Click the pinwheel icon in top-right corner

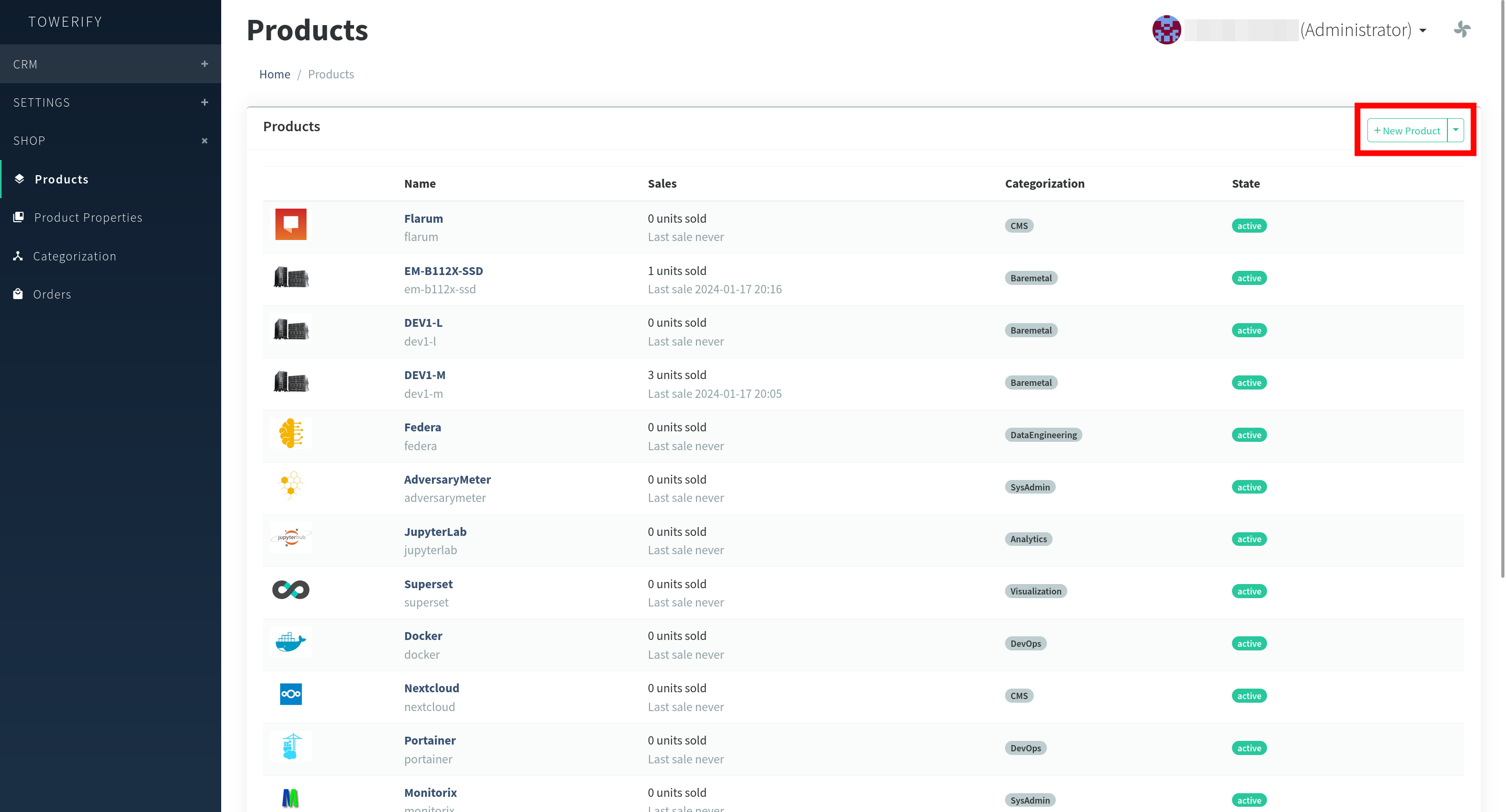click(x=1462, y=29)
